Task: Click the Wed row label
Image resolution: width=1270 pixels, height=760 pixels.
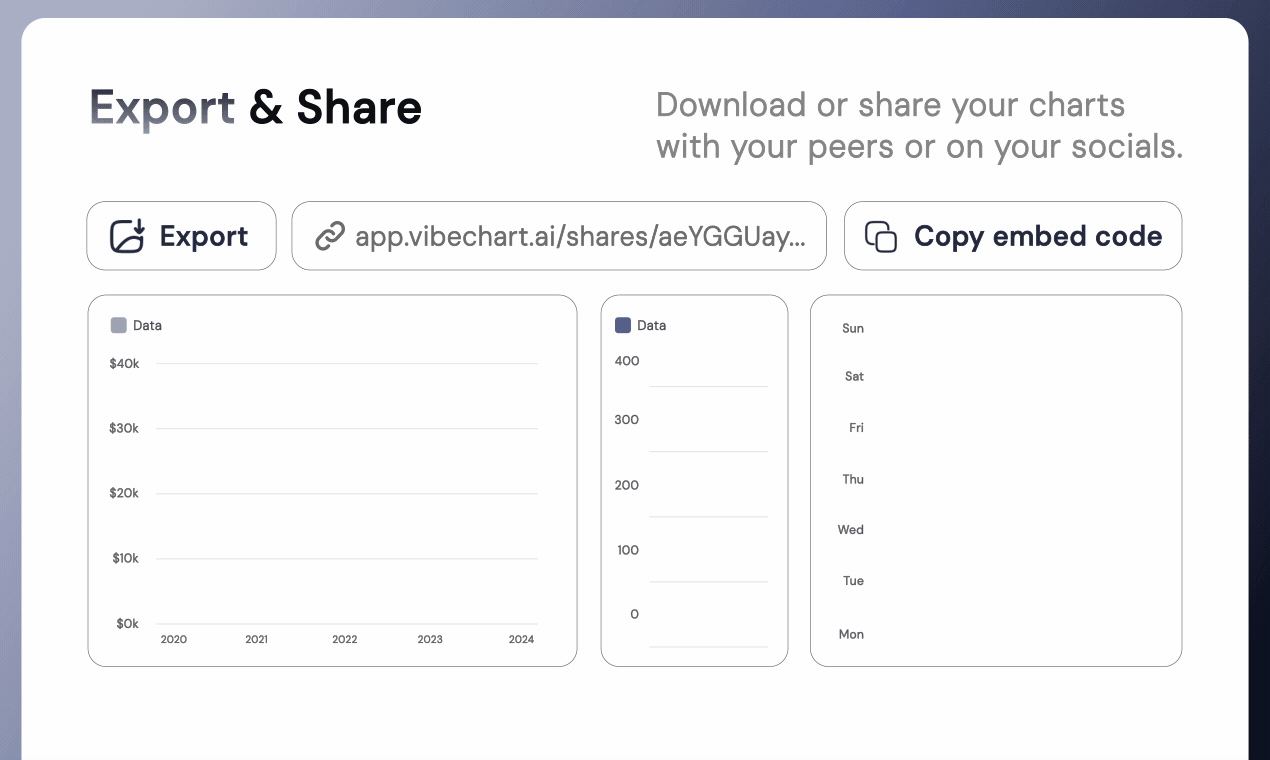Action: pos(851,530)
